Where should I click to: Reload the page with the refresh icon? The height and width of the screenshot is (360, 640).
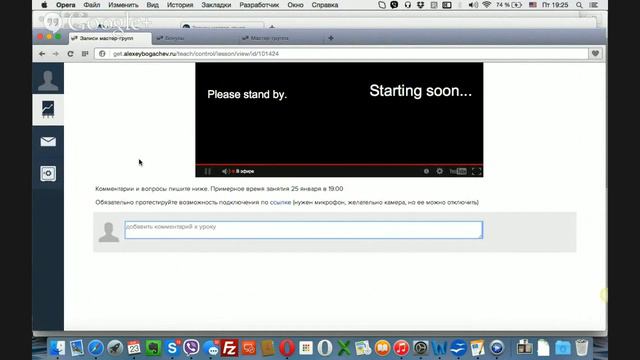[x=70, y=54]
